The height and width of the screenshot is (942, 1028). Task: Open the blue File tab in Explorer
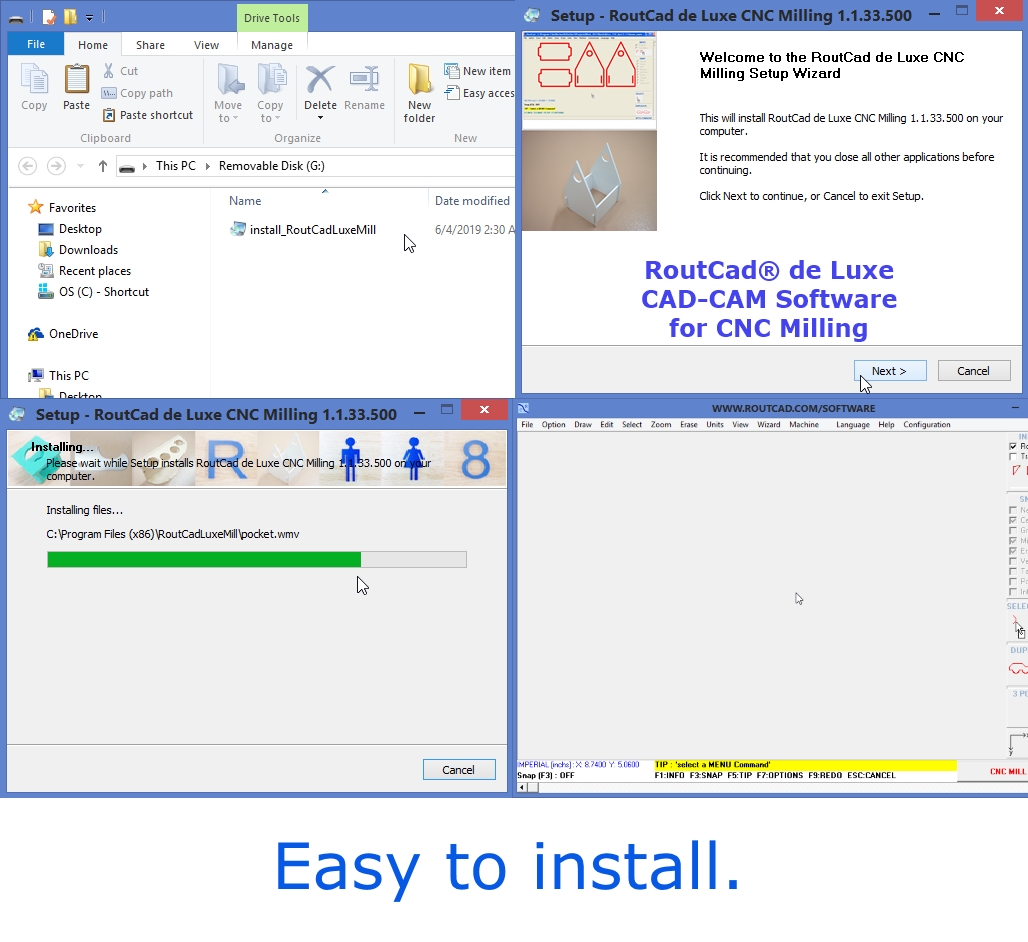[x=36, y=45]
